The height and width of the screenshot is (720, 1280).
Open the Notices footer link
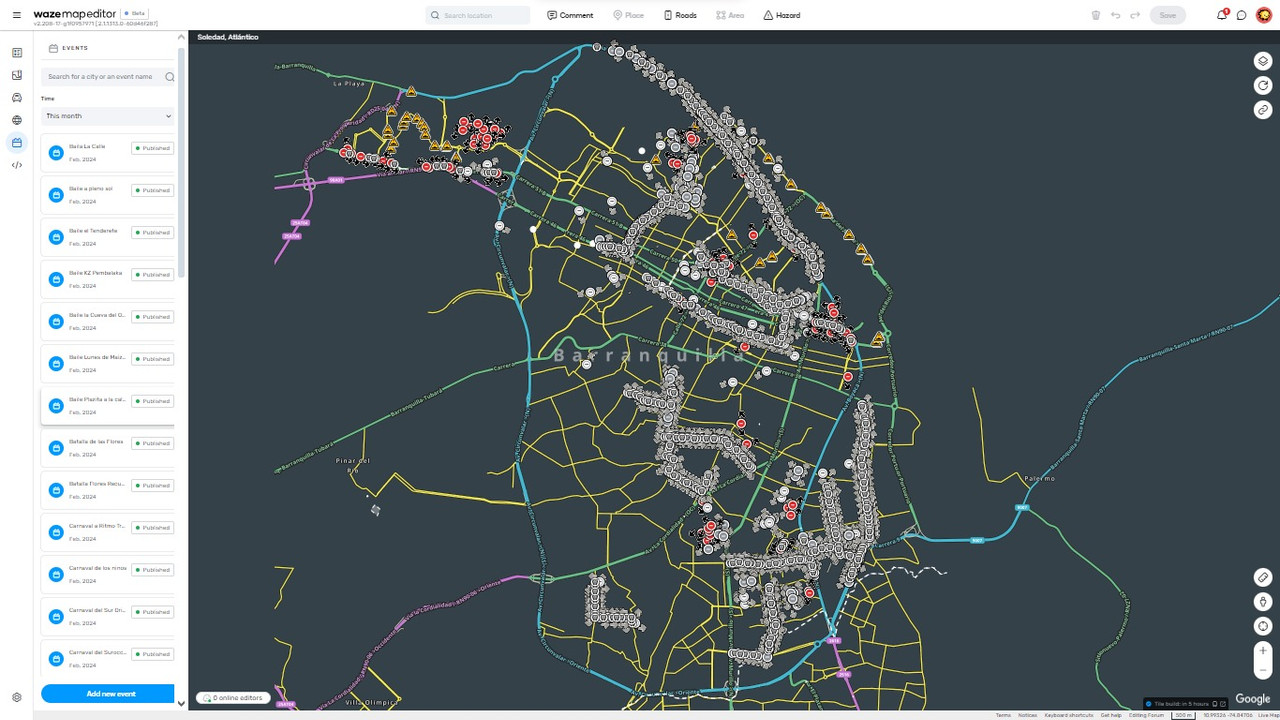pos(1028,715)
